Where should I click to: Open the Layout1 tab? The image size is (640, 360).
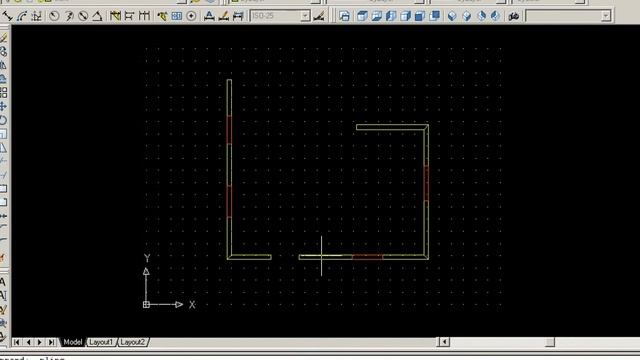[x=101, y=342]
